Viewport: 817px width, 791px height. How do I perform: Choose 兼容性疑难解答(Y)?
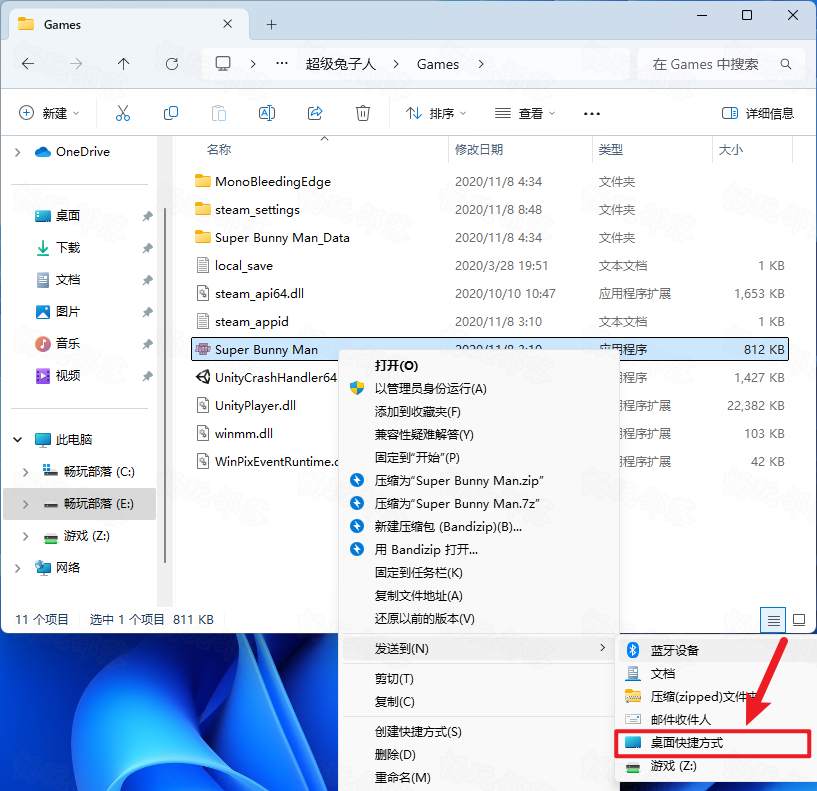coord(424,435)
